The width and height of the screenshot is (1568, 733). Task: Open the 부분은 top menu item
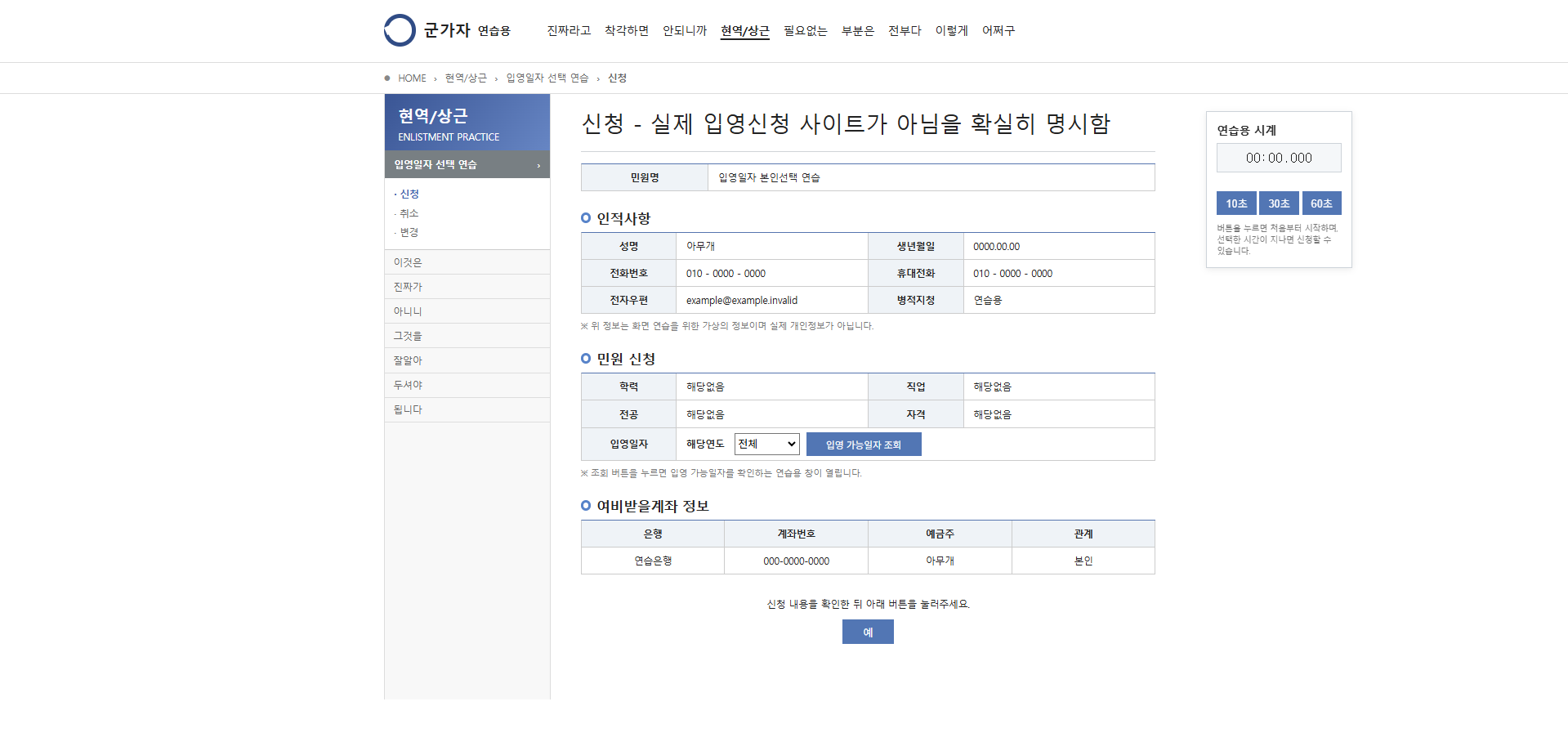coord(858,30)
